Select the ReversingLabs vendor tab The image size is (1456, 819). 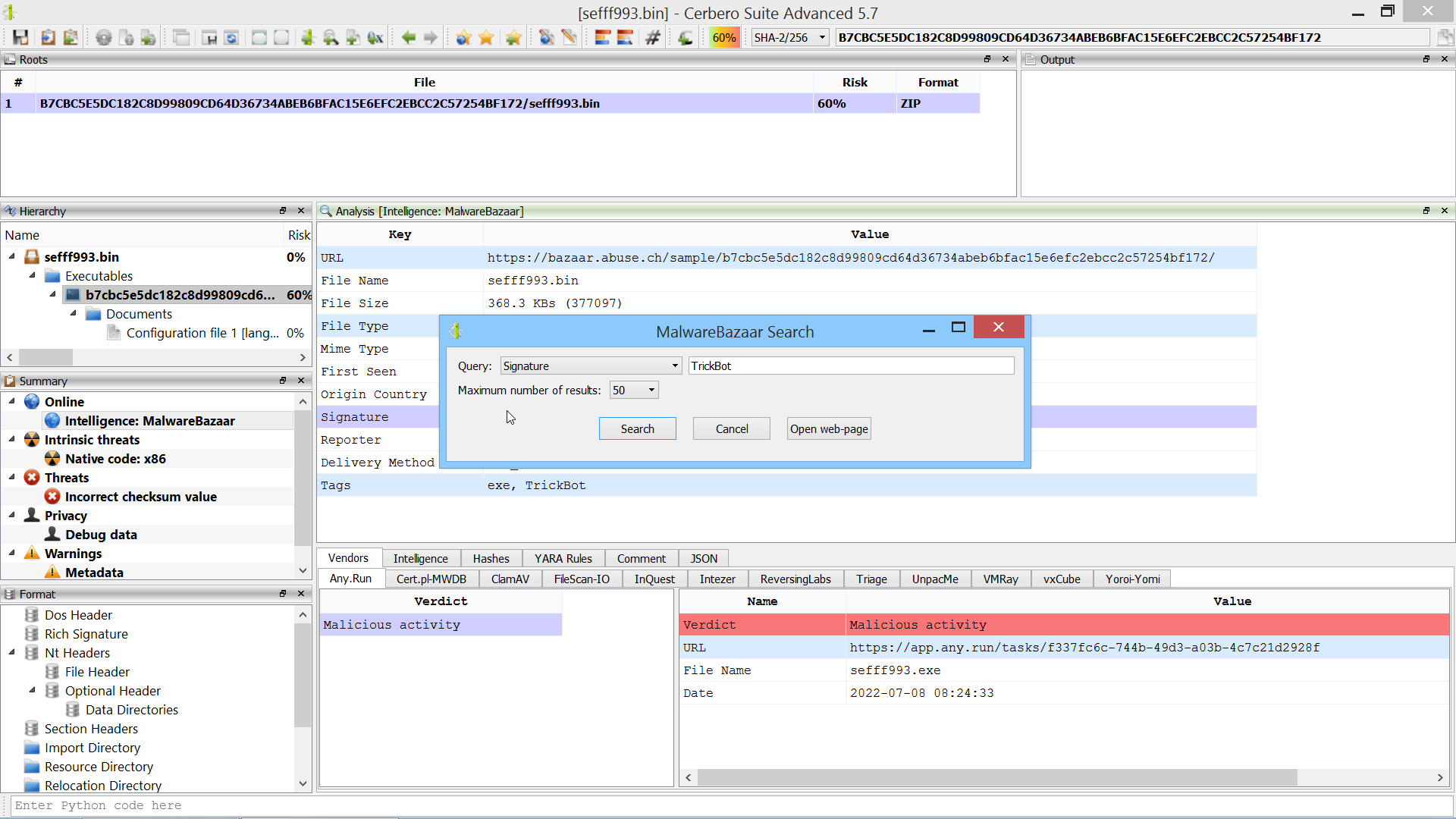[x=795, y=579]
